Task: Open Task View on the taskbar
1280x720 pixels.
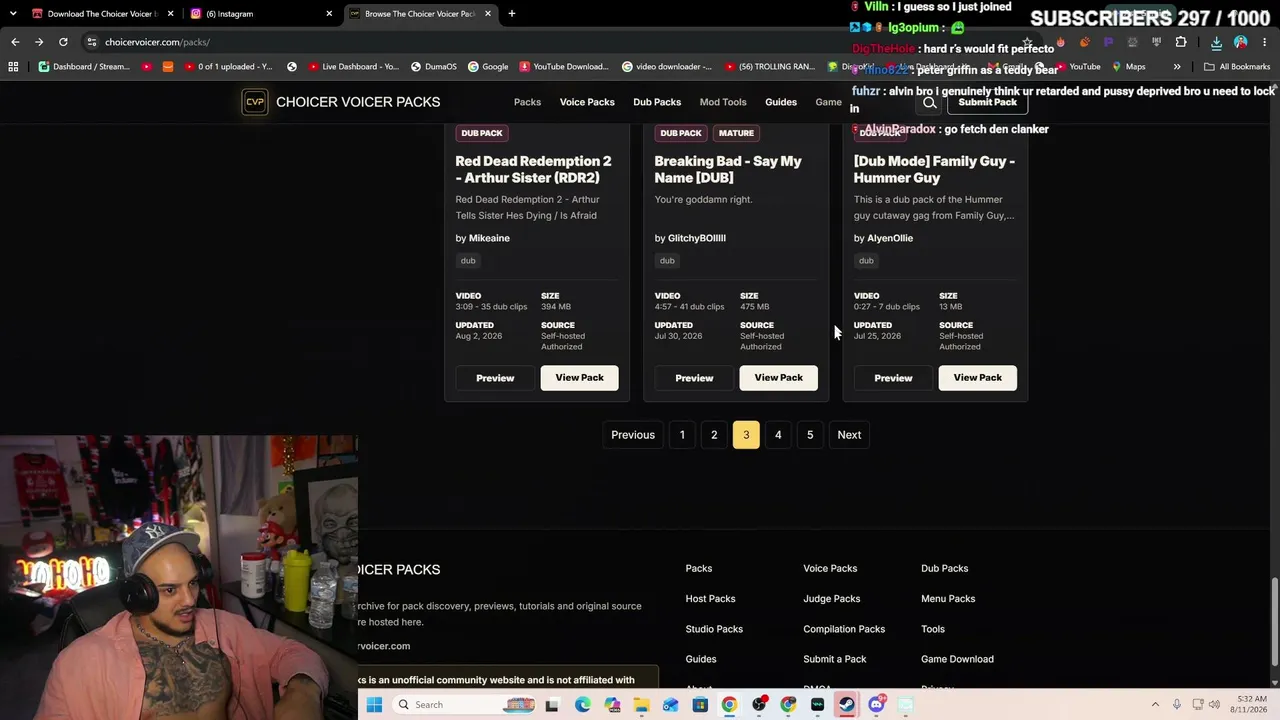Action: coord(551,705)
